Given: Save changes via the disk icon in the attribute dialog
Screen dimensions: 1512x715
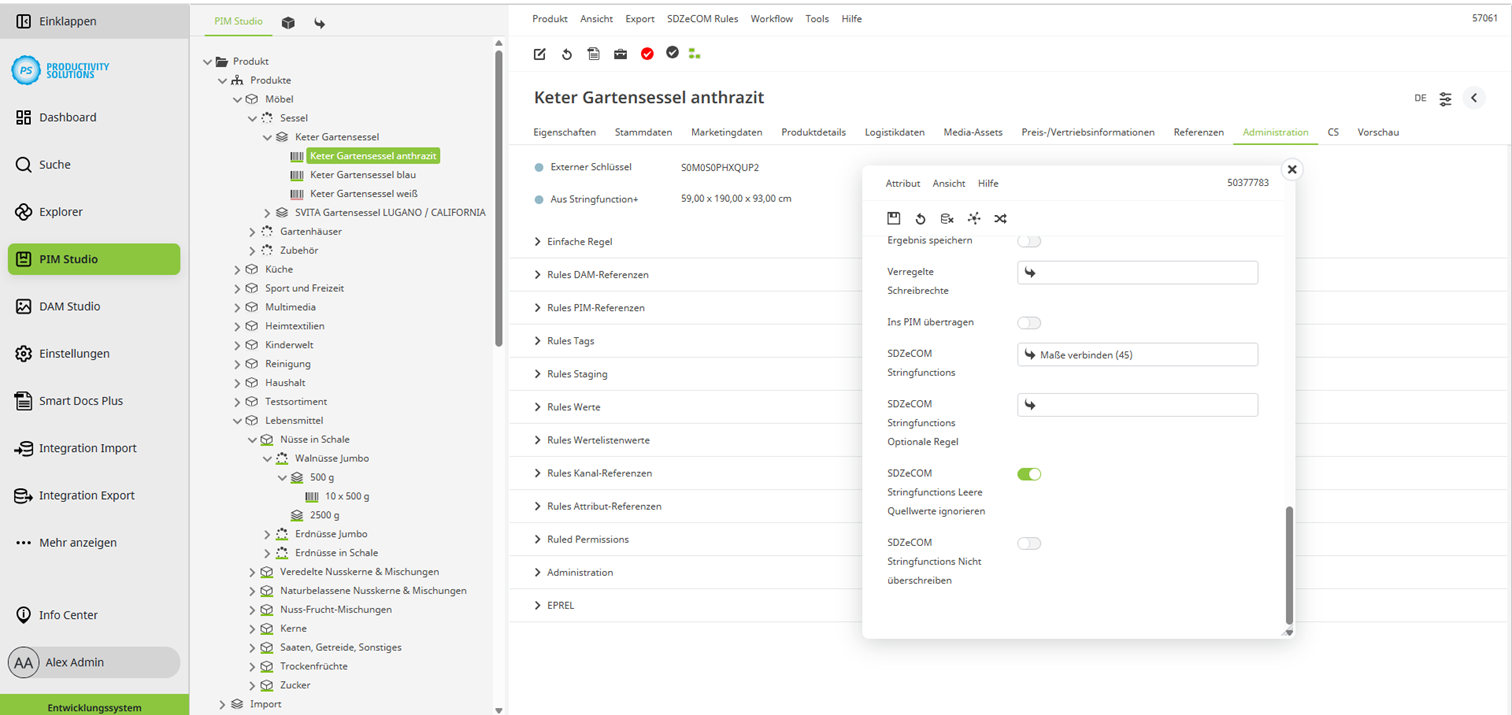Looking at the screenshot, I should coord(893,218).
